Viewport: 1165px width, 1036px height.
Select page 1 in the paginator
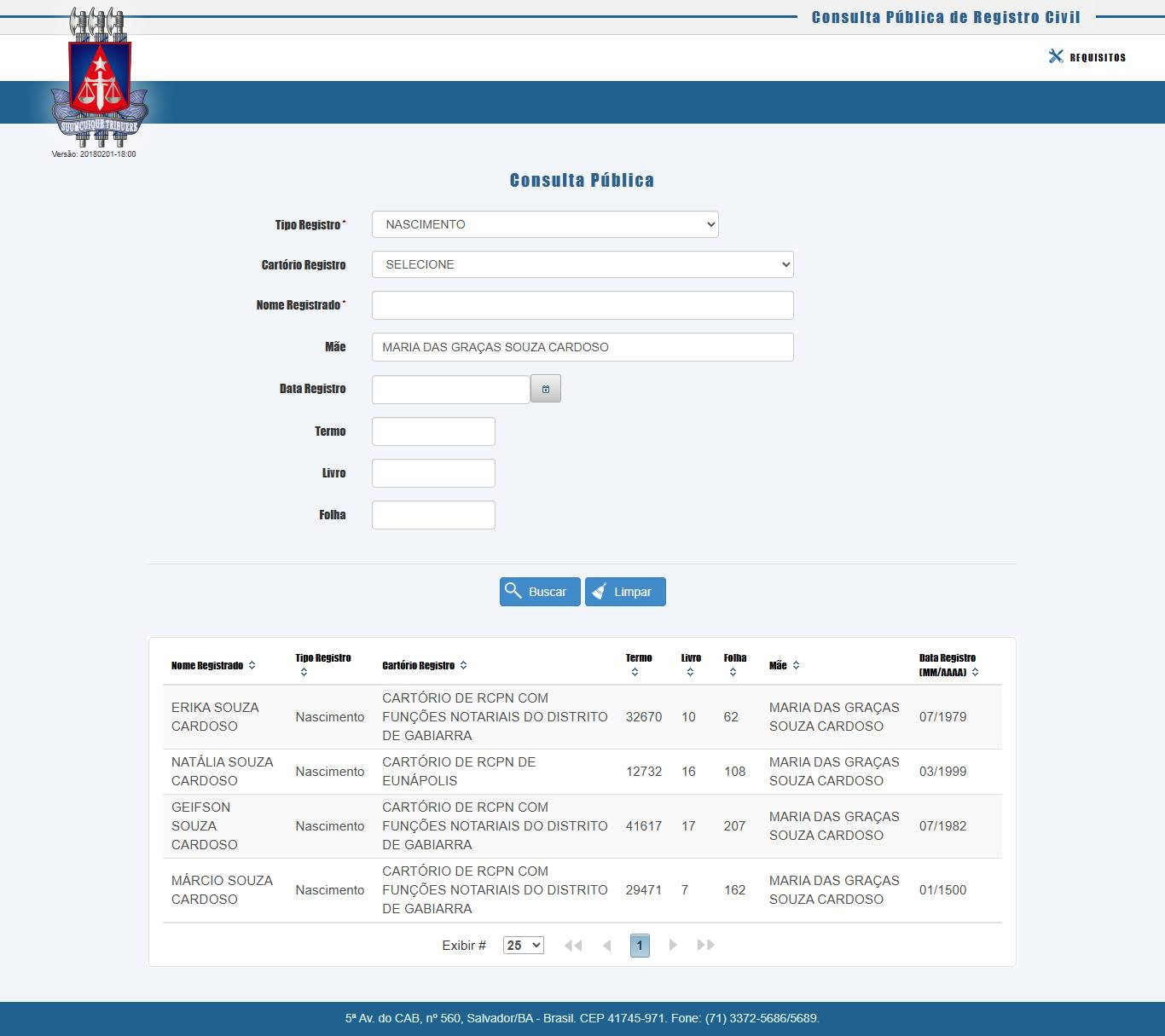(x=640, y=945)
